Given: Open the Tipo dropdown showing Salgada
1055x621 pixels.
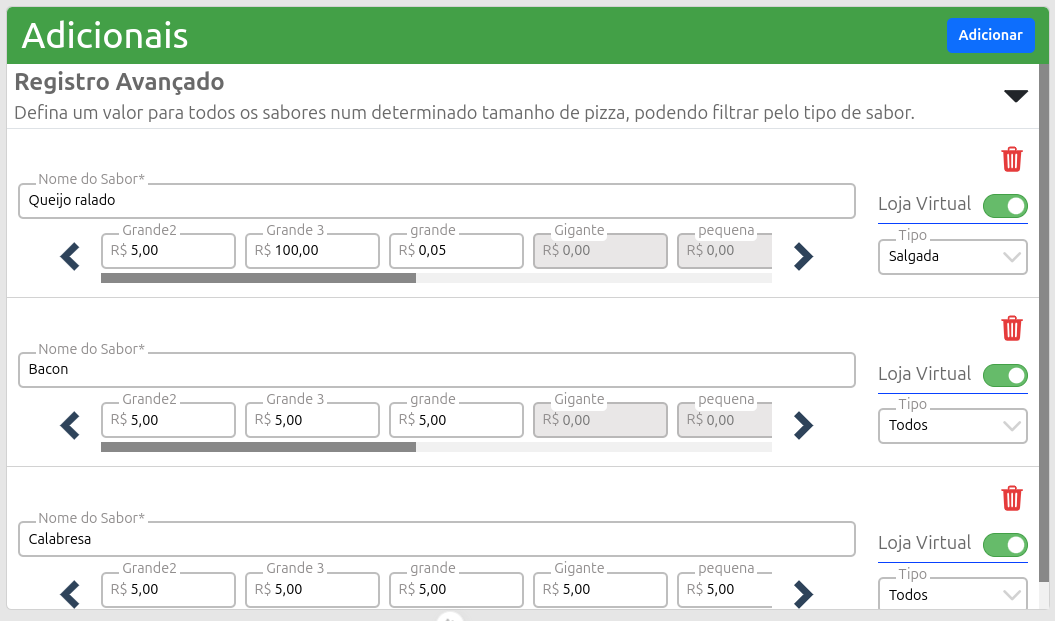Looking at the screenshot, I should pyautogui.click(x=952, y=257).
